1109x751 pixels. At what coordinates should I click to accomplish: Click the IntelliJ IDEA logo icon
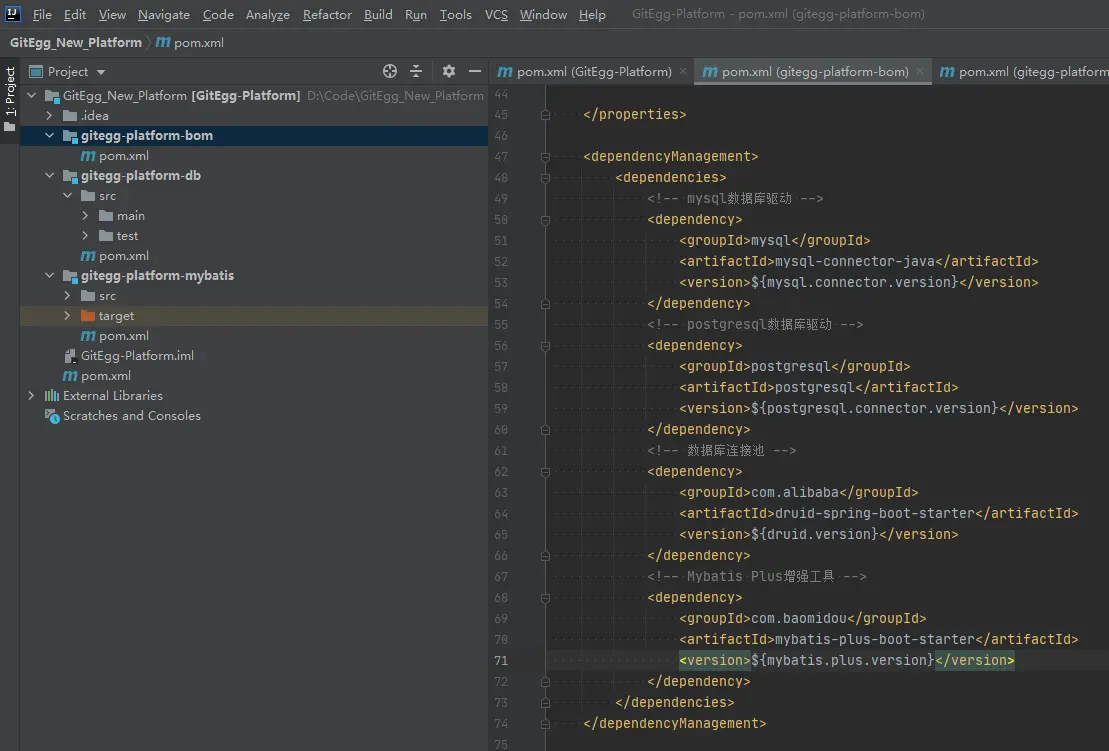[14, 14]
